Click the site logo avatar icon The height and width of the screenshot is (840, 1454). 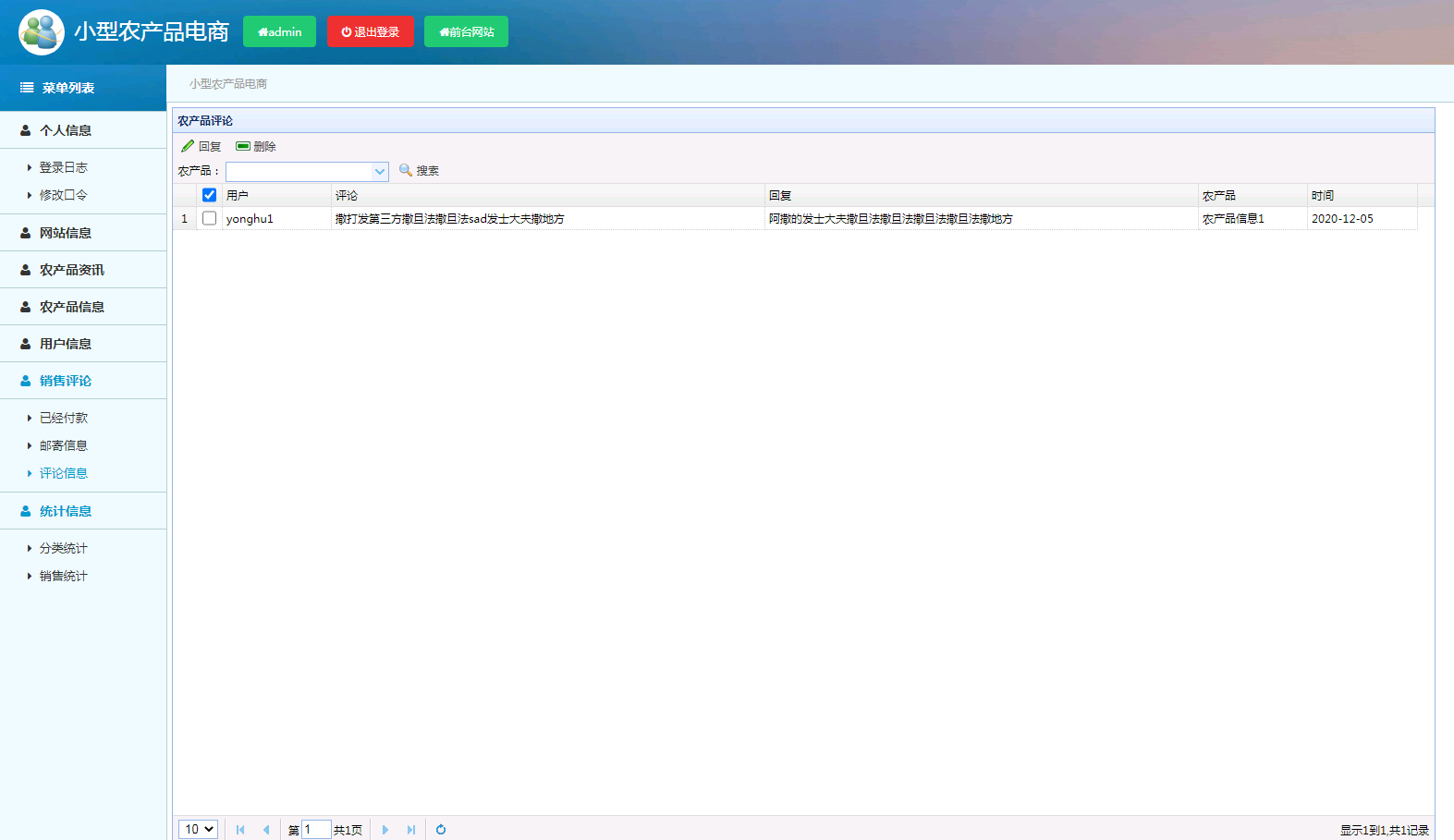click(x=42, y=32)
